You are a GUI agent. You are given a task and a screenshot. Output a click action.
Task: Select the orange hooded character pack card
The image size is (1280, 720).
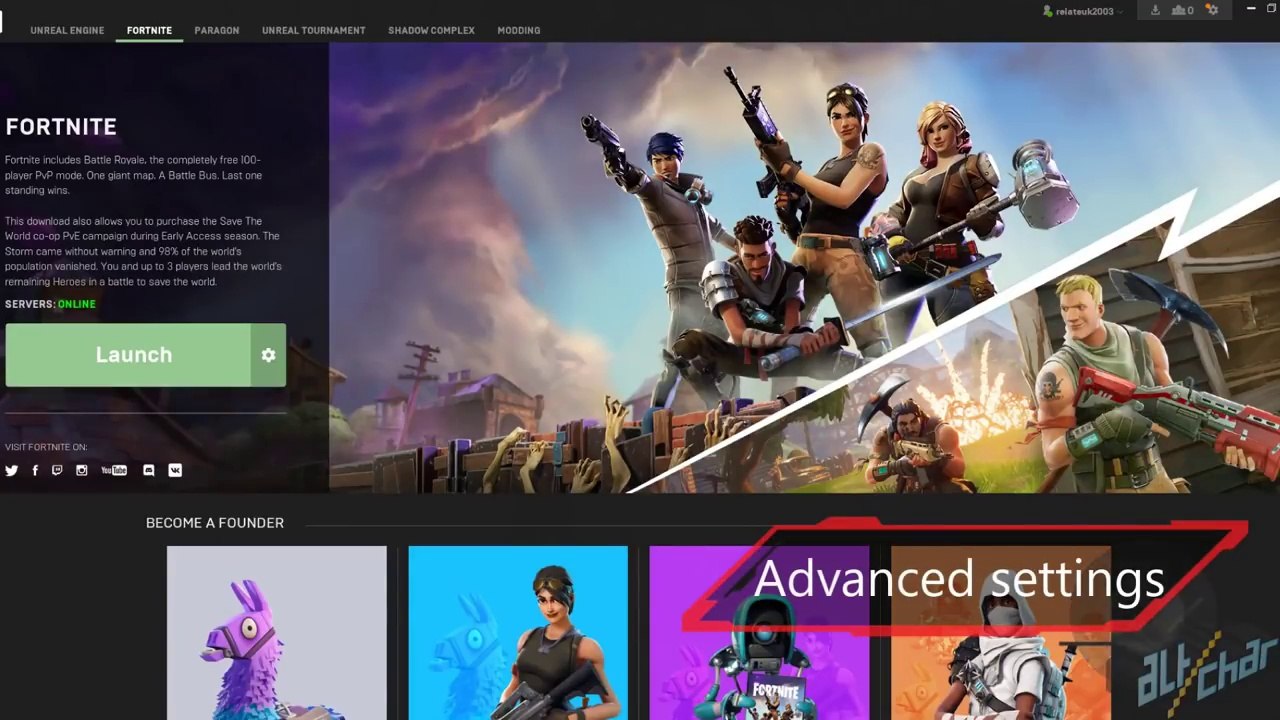point(1000,632)
